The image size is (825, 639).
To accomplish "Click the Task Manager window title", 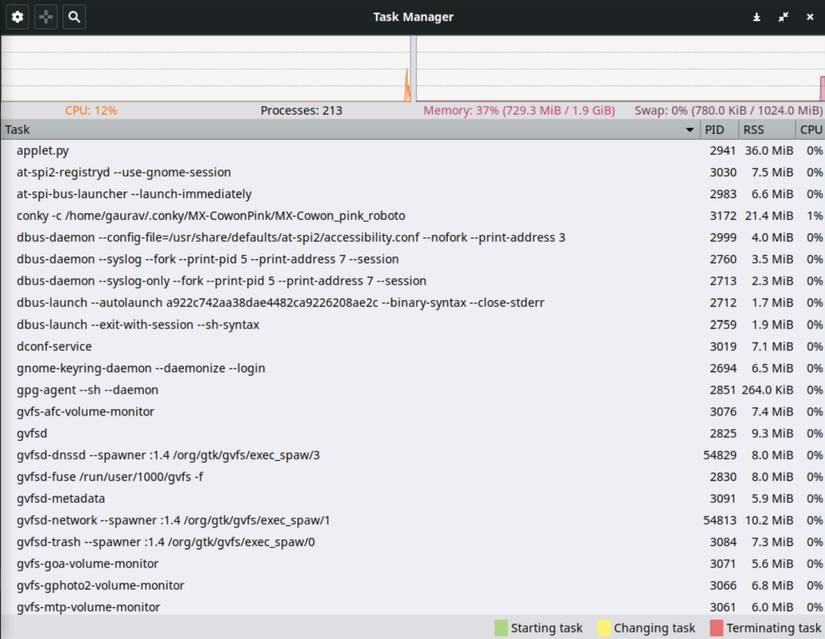I will tap(413, 17).
